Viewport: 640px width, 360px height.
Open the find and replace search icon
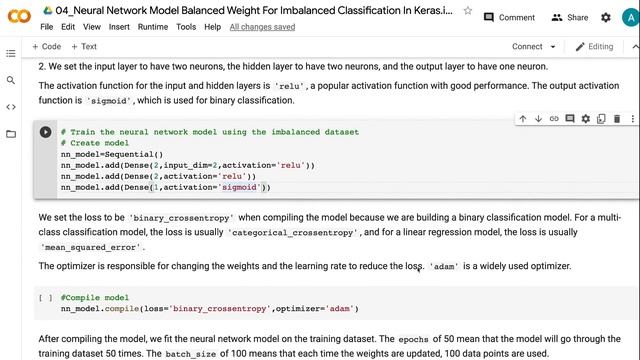click(11, 80)
